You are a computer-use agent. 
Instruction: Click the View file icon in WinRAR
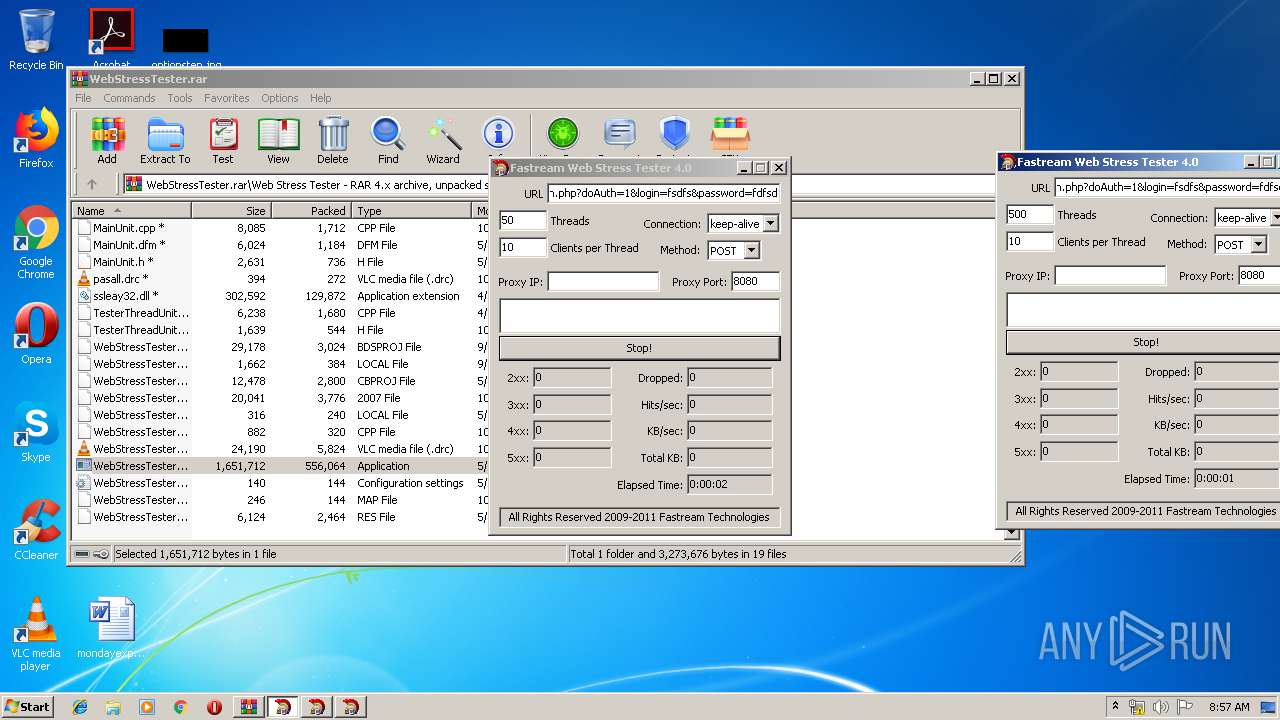(x=278, y=140)
